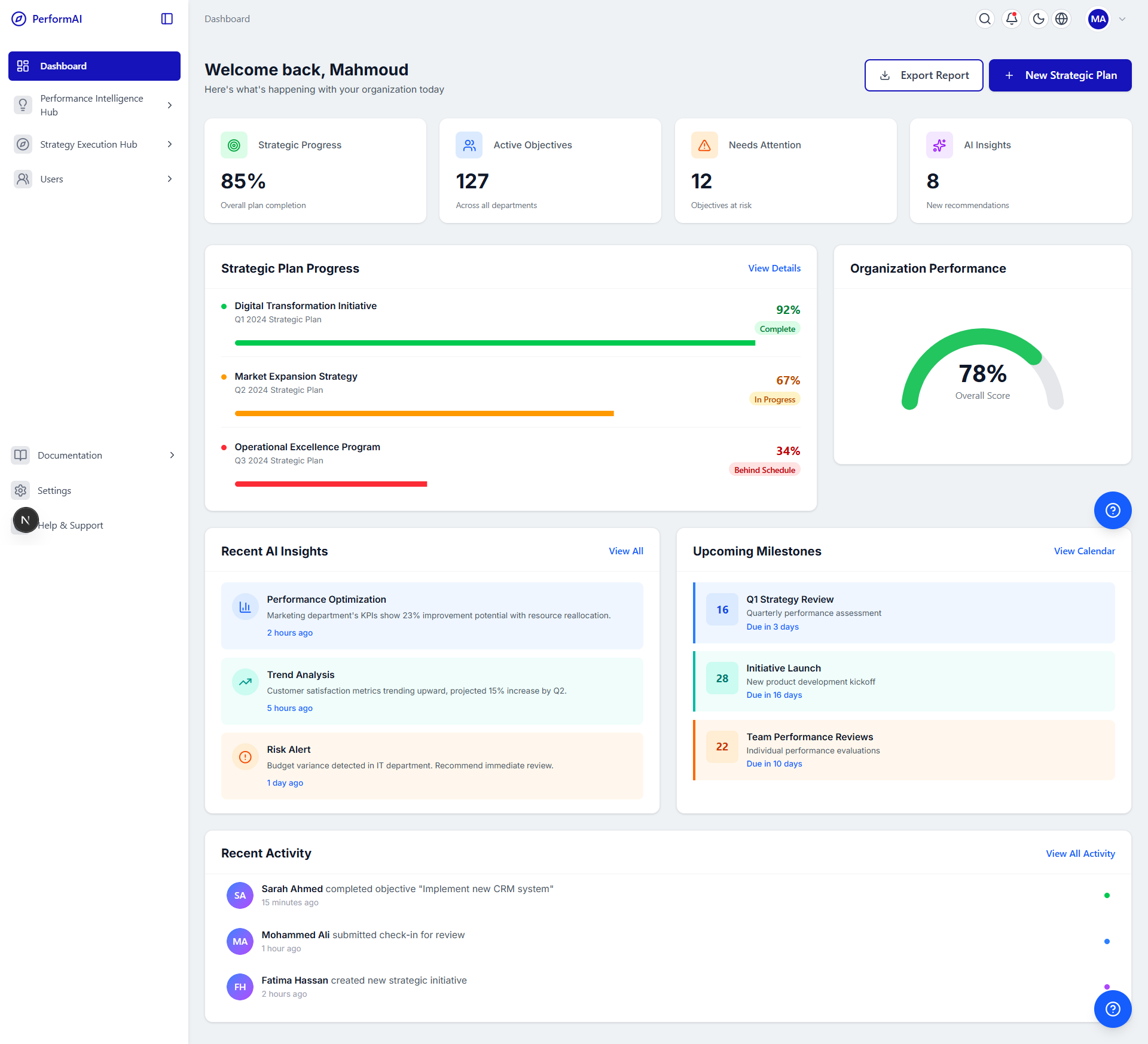Click the New Strategic Plan button
The width and height of the screenshot is (1148, 1044).
click(1060, 75)
